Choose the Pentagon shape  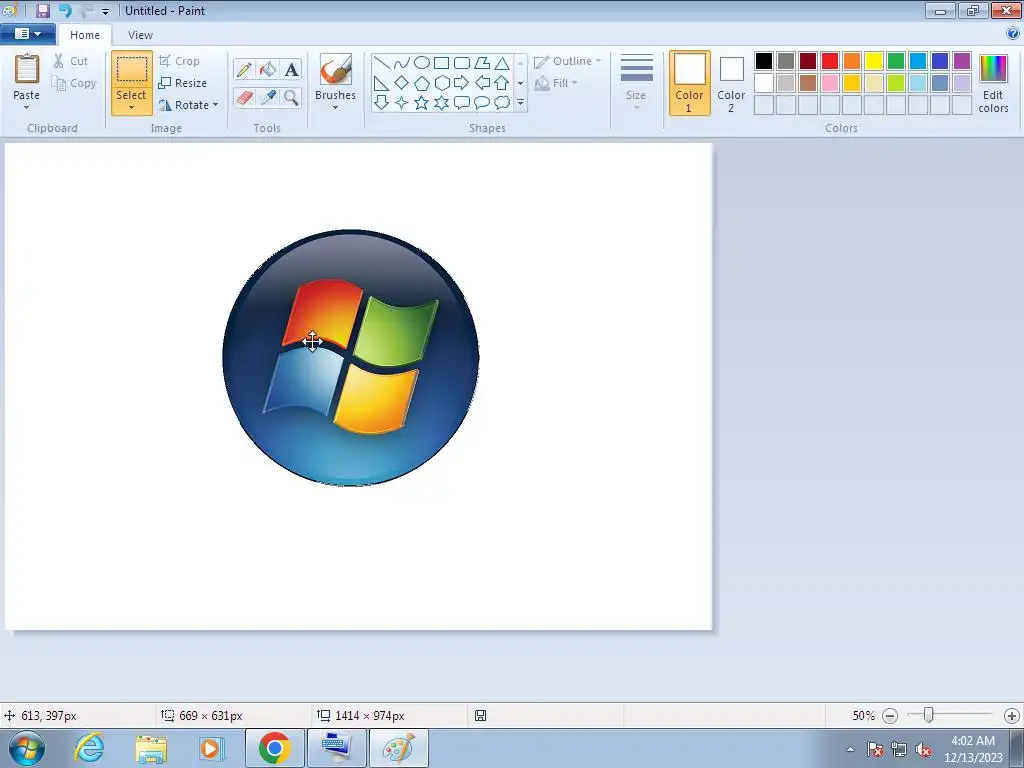coord(422,83)
